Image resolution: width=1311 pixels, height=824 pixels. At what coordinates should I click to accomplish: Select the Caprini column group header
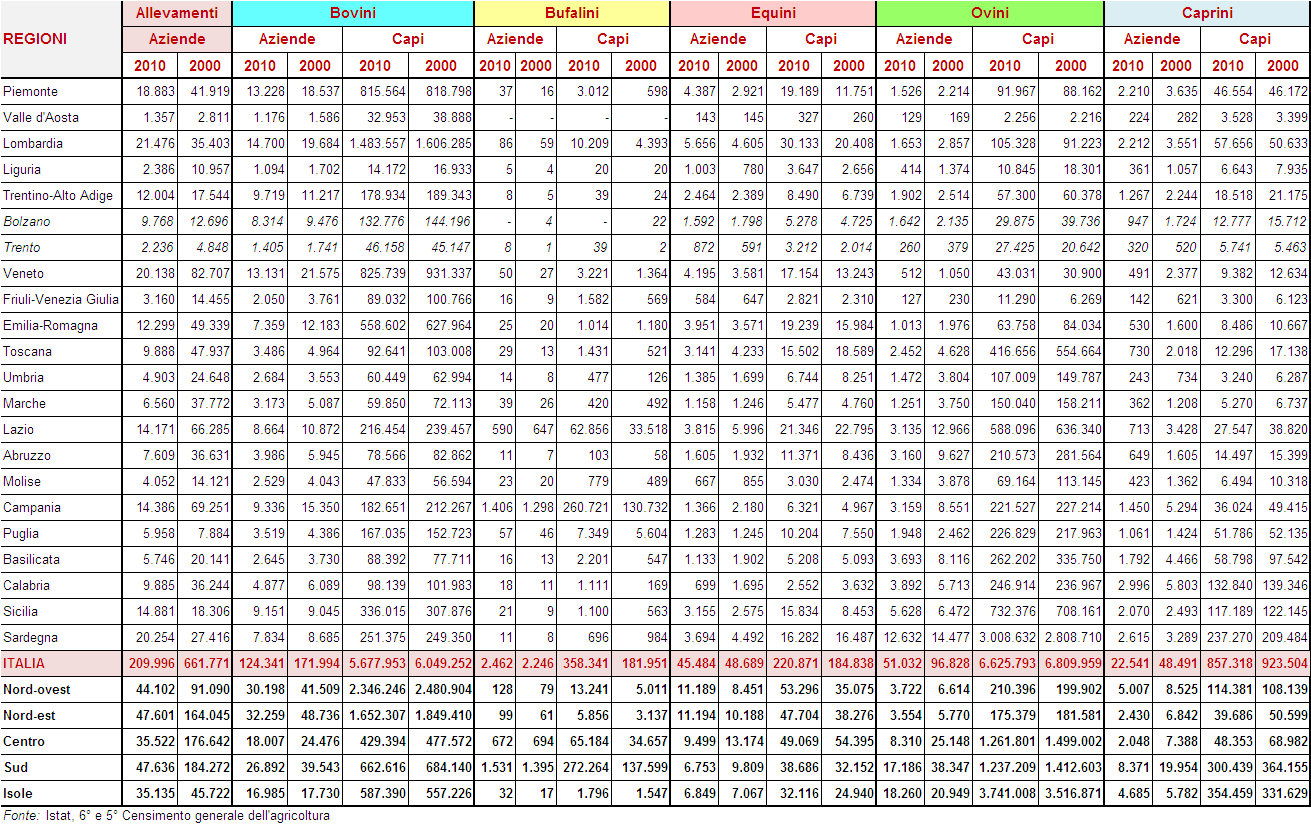click(1207, 13)
